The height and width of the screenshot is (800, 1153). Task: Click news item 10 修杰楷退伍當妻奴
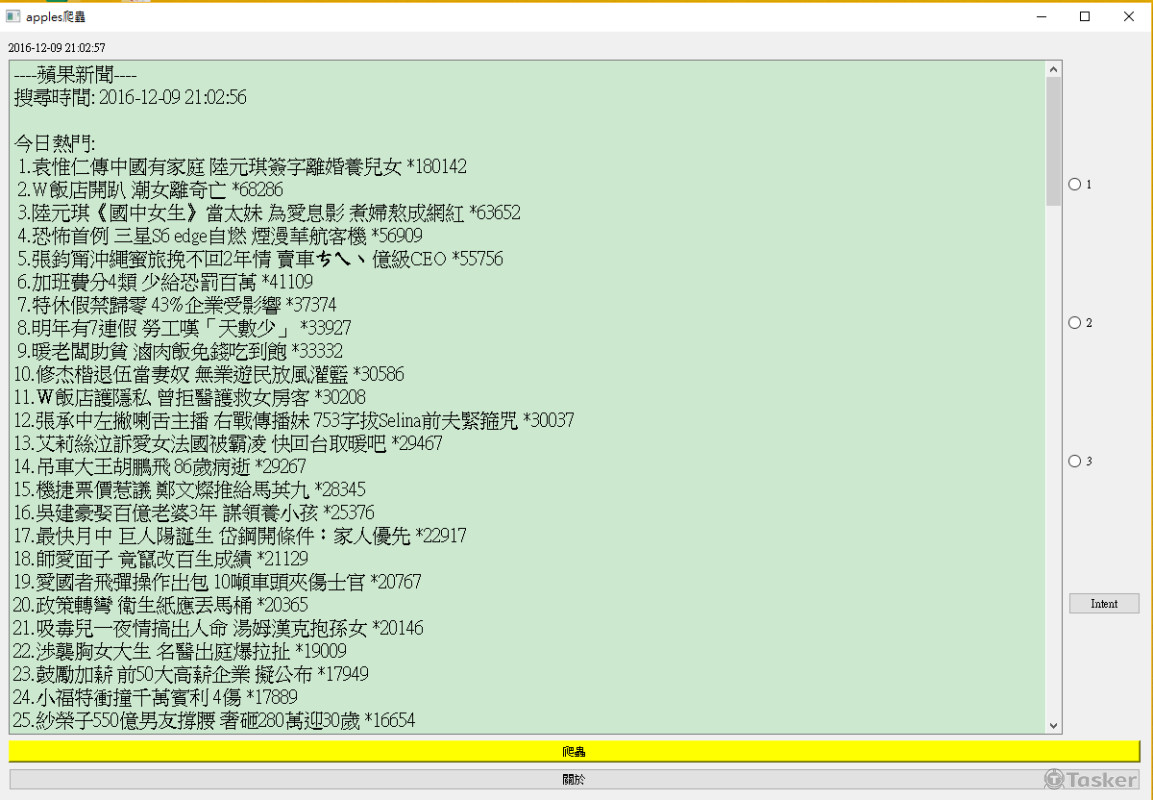[x=209, y=374]
